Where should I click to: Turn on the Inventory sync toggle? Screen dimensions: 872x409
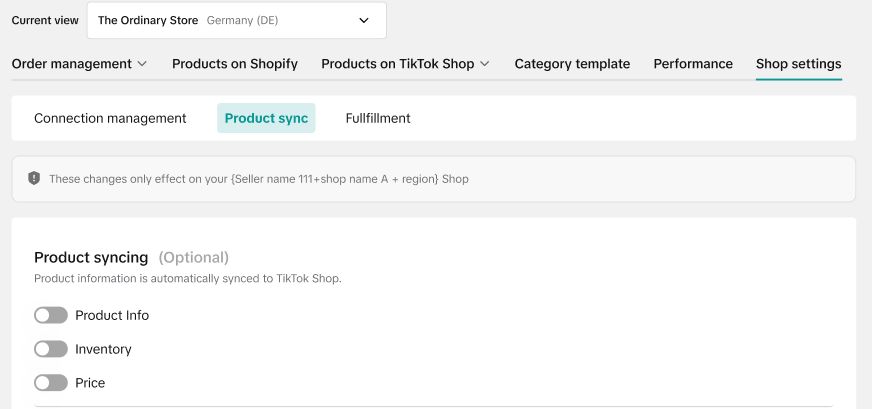coord(51,349)
